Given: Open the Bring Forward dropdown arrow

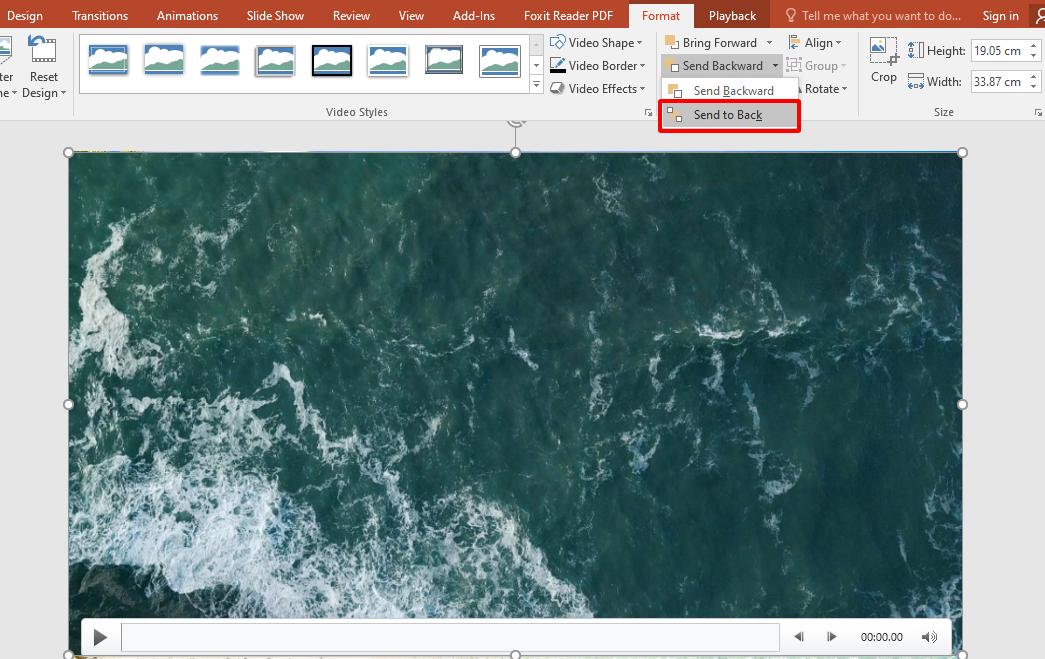Looking at the screenshot, I should [x=767, y=42].
